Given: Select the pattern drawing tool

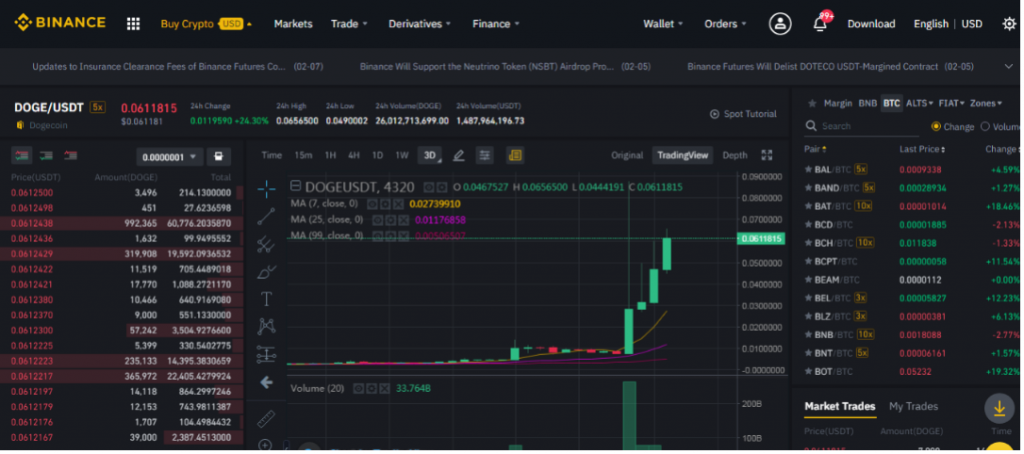Looking at the screenshot, I should [266, 326].
